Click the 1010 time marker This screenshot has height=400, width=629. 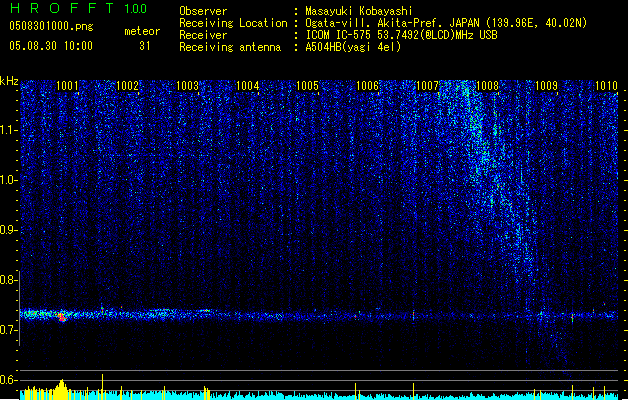pos(606,86)
